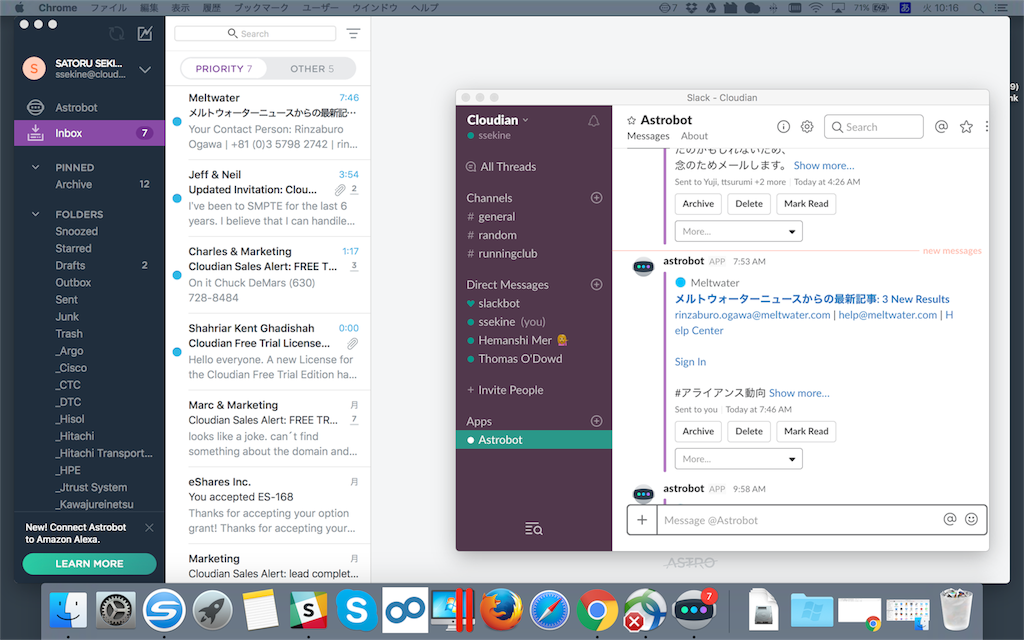The image size is (1024, 640).
Task: Toggle unread dot on Shahriar Kent Ghadishah email
Action: tap(177, 351)
